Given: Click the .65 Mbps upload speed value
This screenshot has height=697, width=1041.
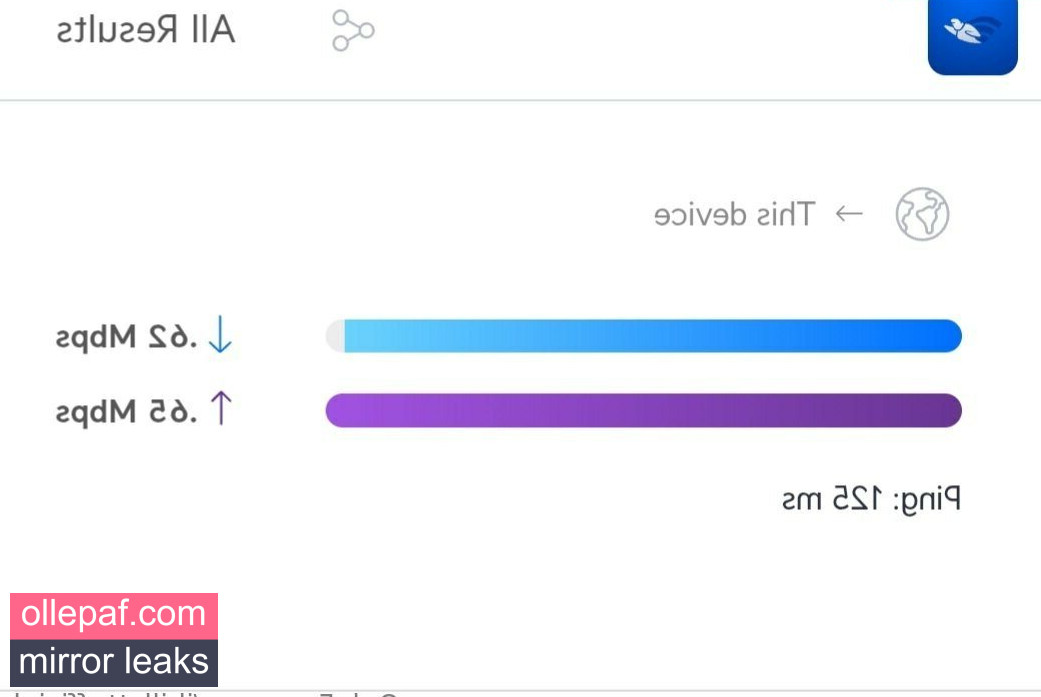Looking at the screenshot, I should [126, 412].
